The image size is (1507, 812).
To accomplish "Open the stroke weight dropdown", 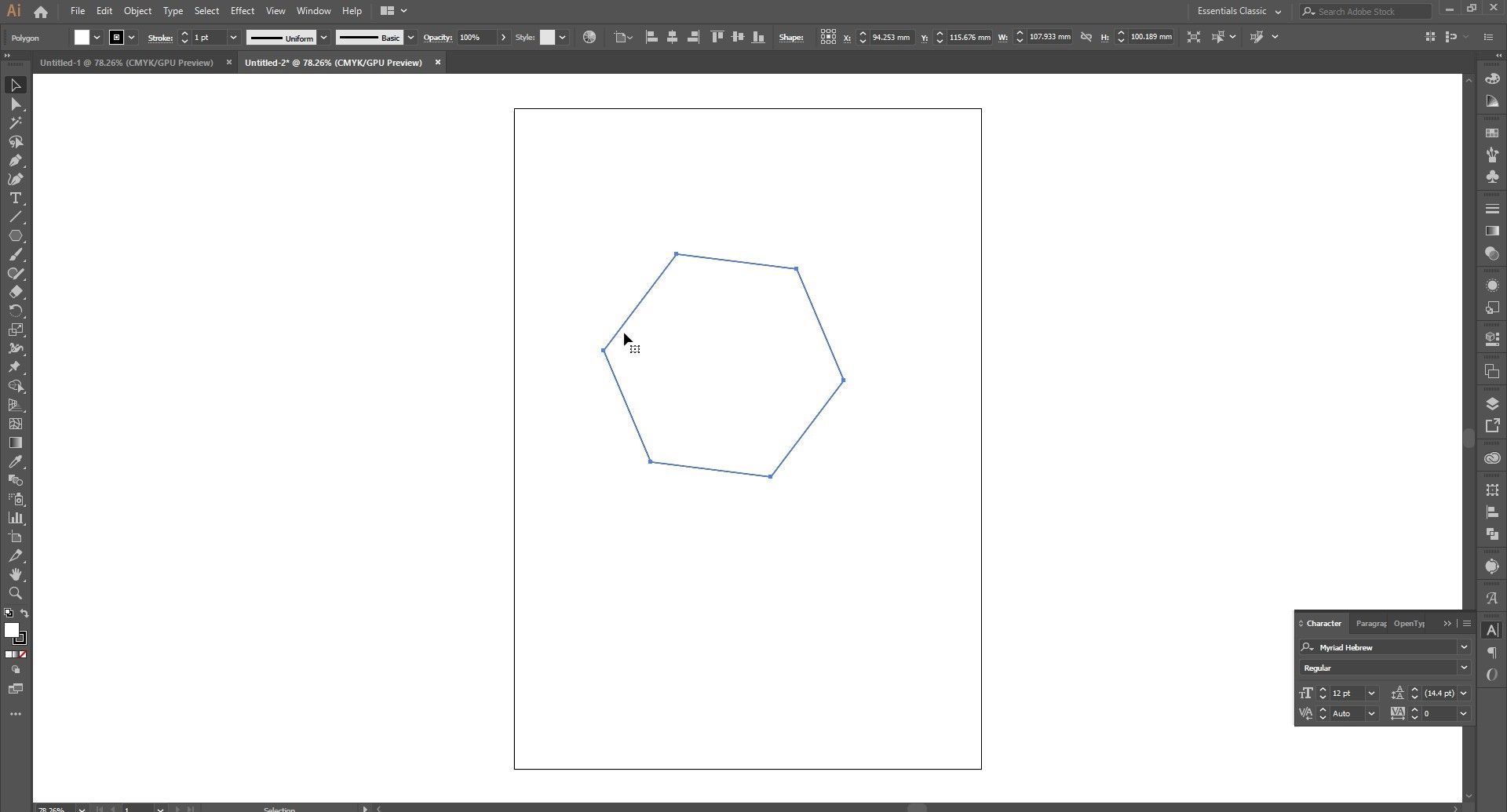I will pos(233,38).
